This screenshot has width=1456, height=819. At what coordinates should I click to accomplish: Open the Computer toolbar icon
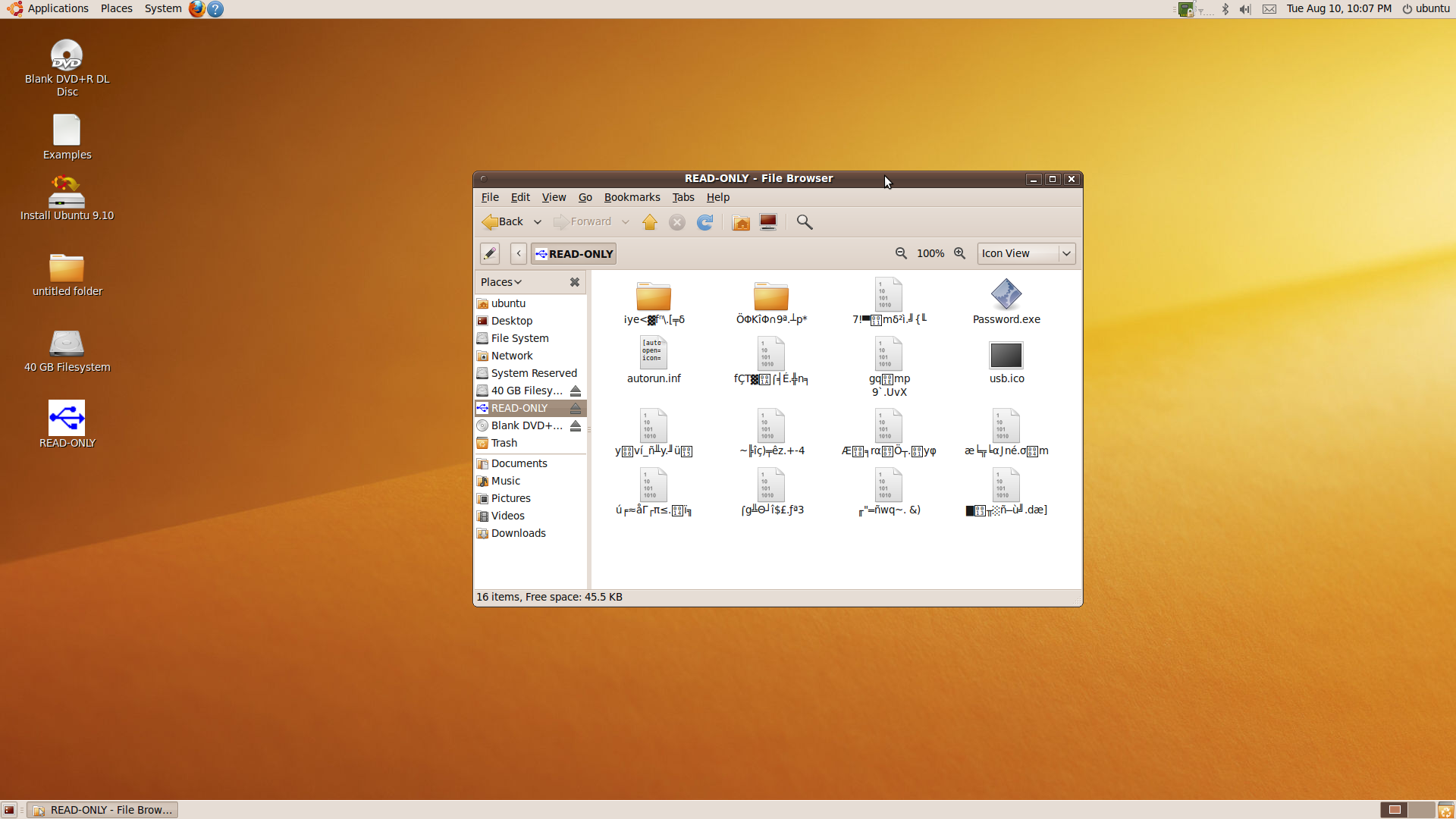(x=768, y=222)
